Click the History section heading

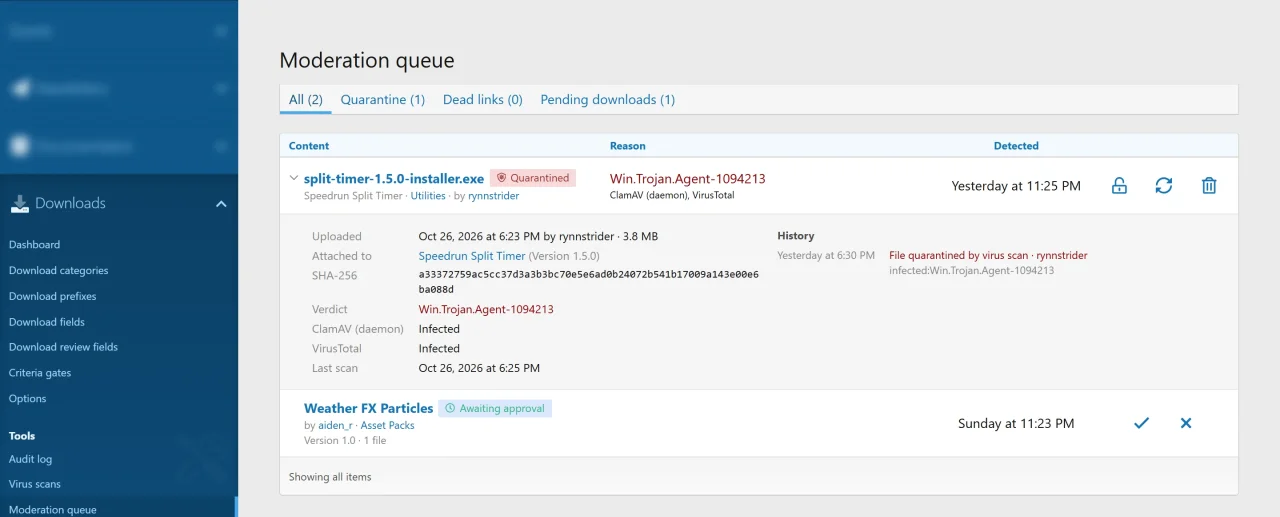point(796,236)
